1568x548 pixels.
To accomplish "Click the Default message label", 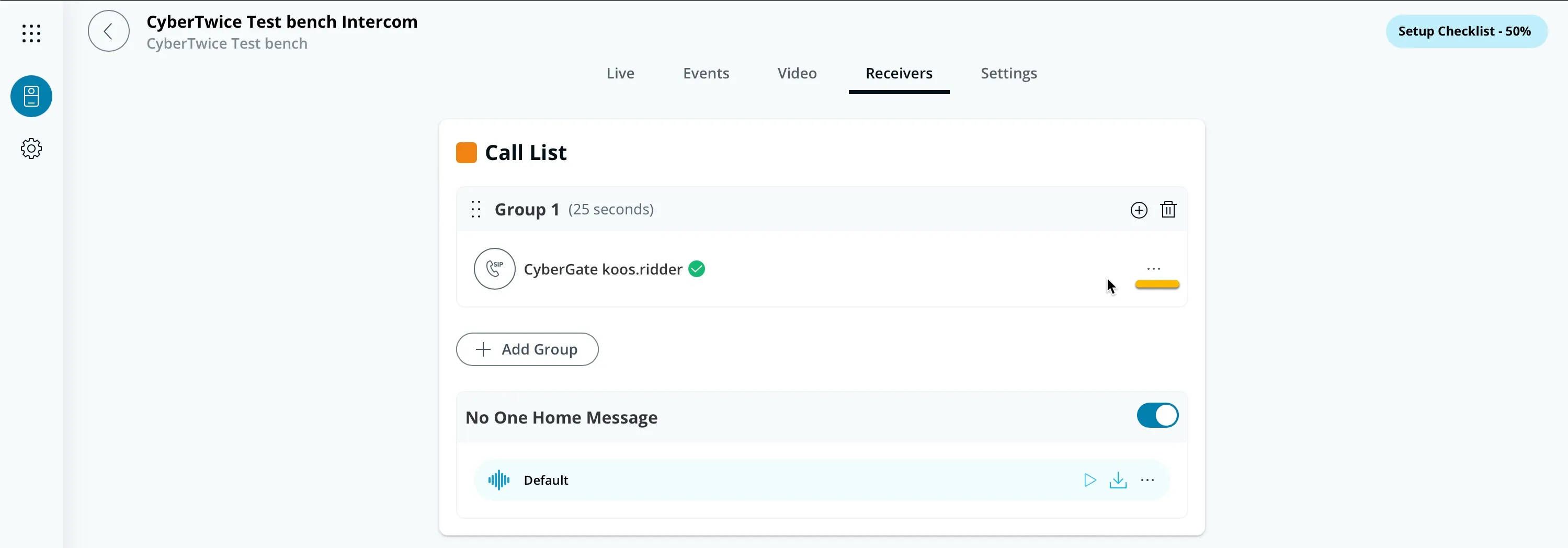I will click(546, 480).
